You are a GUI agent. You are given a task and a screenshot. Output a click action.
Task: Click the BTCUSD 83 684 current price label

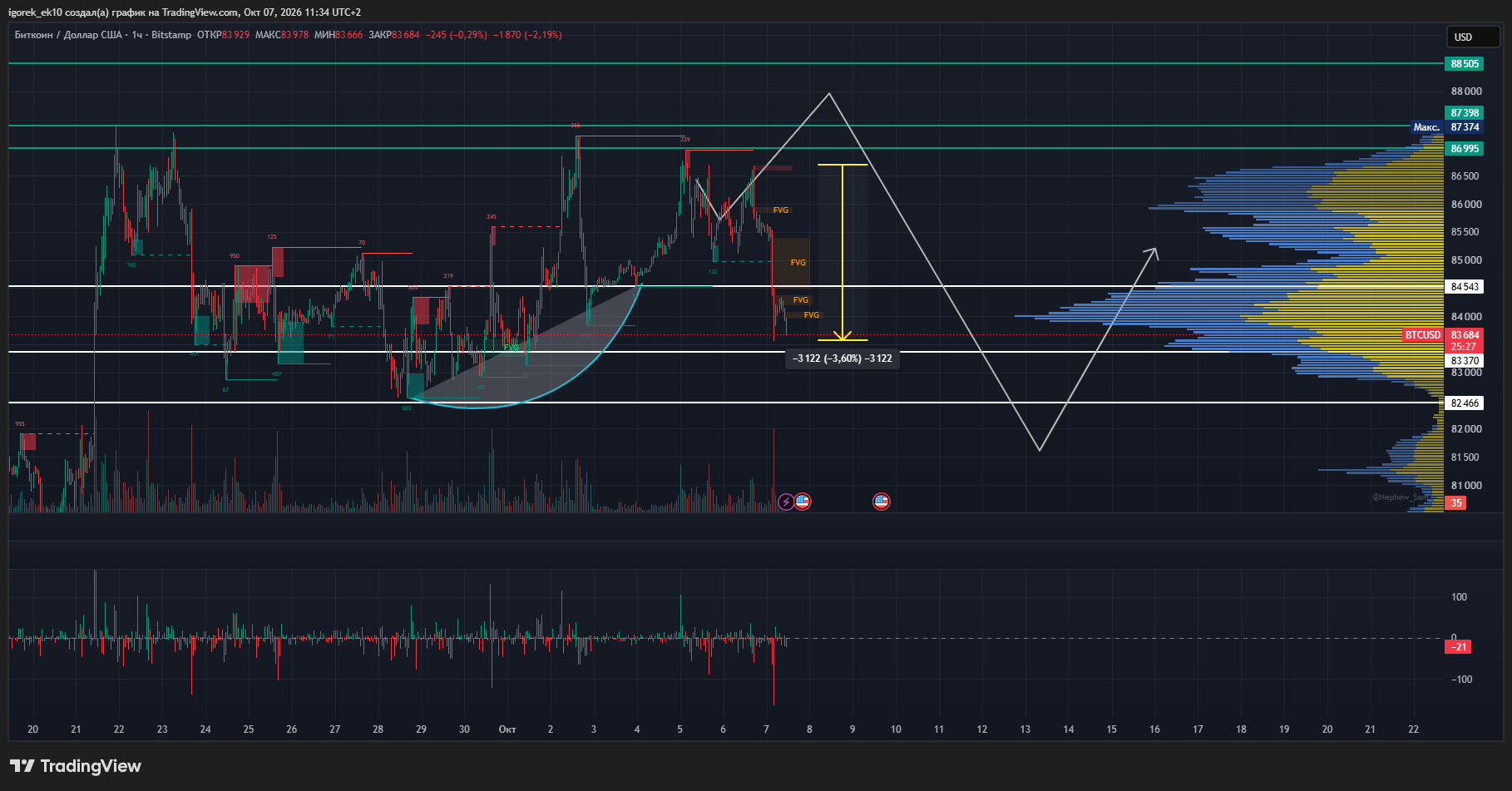[x=1443, y=335]
